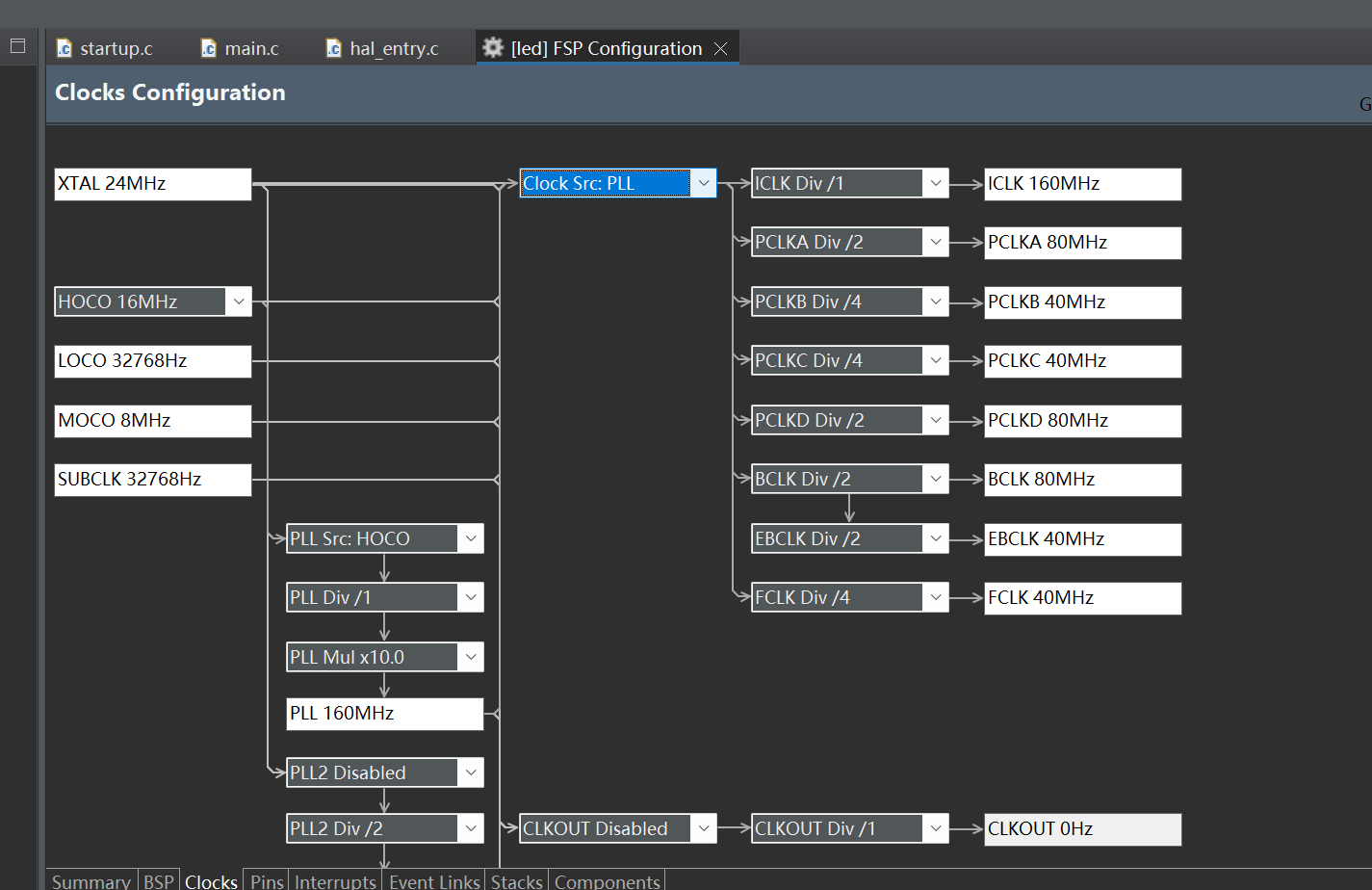Viewport: 1372px width, 890px height.
Task: Open the hal_entry.c tab
Action: (x=383, y=48)
